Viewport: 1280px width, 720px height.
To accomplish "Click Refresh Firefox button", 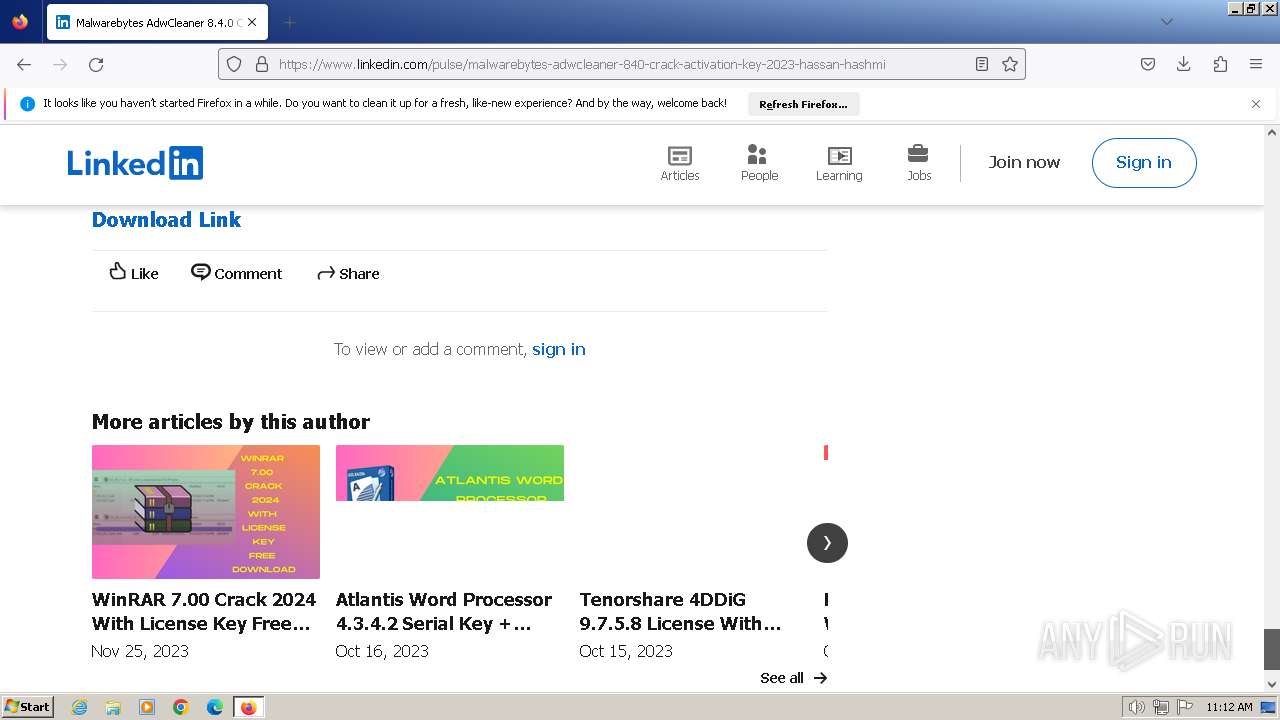I will click(x=803, y=104).
